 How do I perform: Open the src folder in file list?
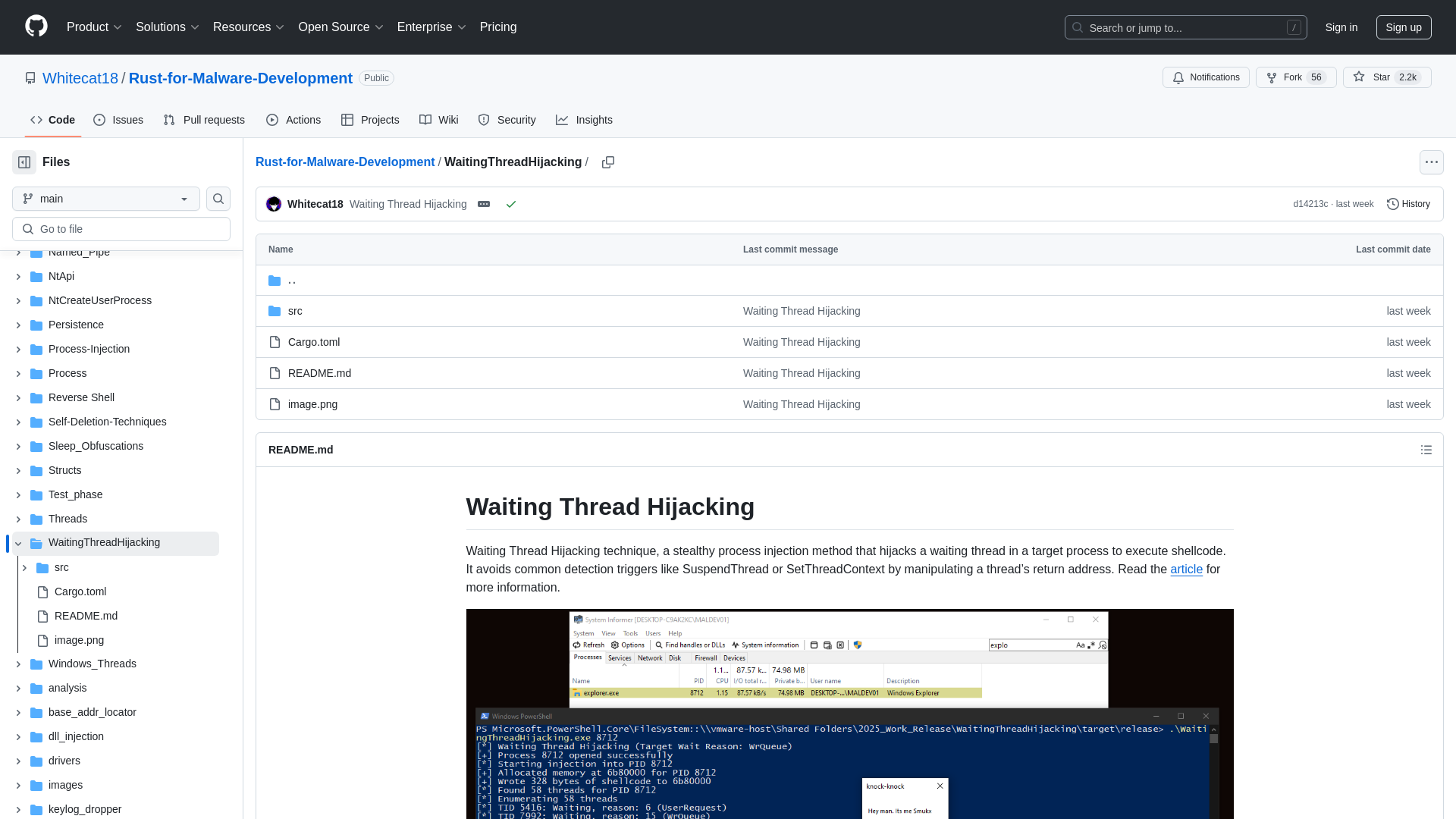(x=295, y=311)
